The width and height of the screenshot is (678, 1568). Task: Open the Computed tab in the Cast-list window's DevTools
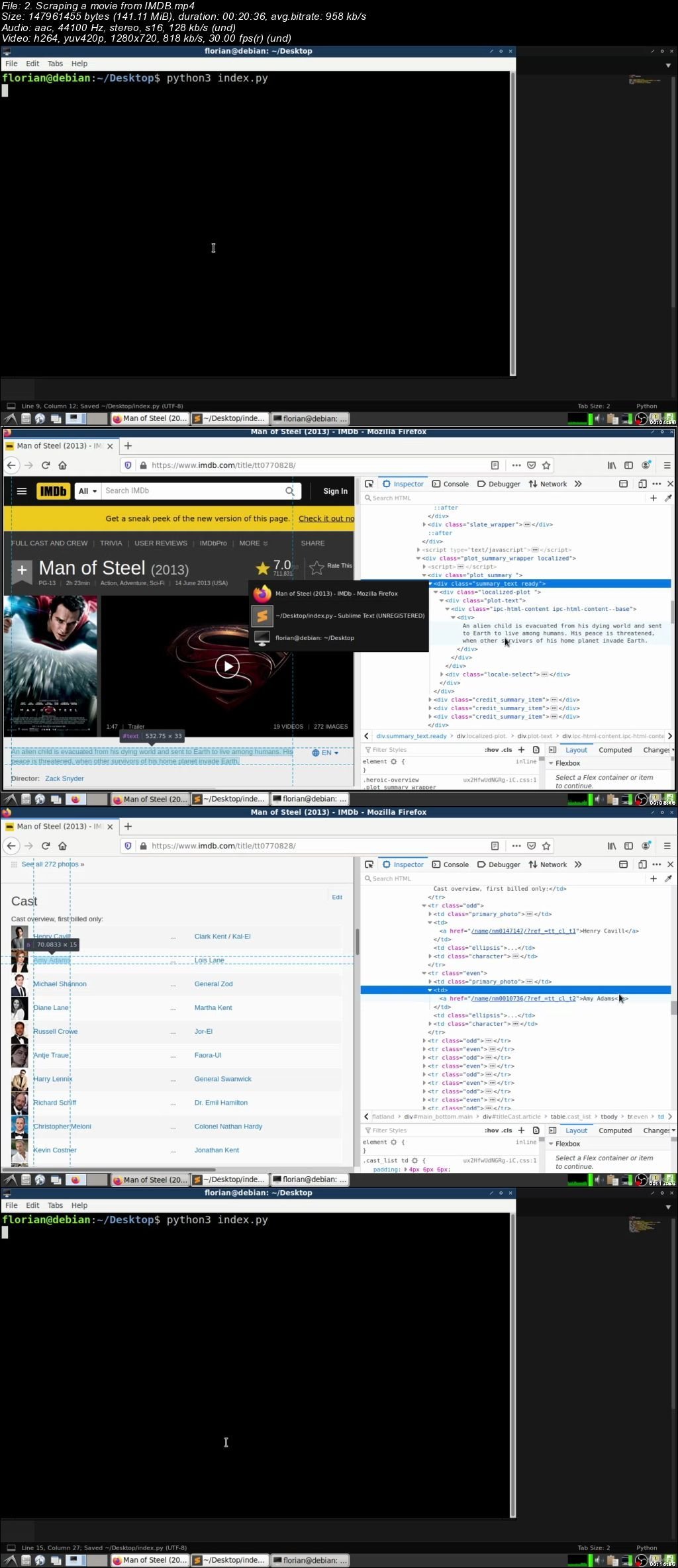[x=615, y=1130]
